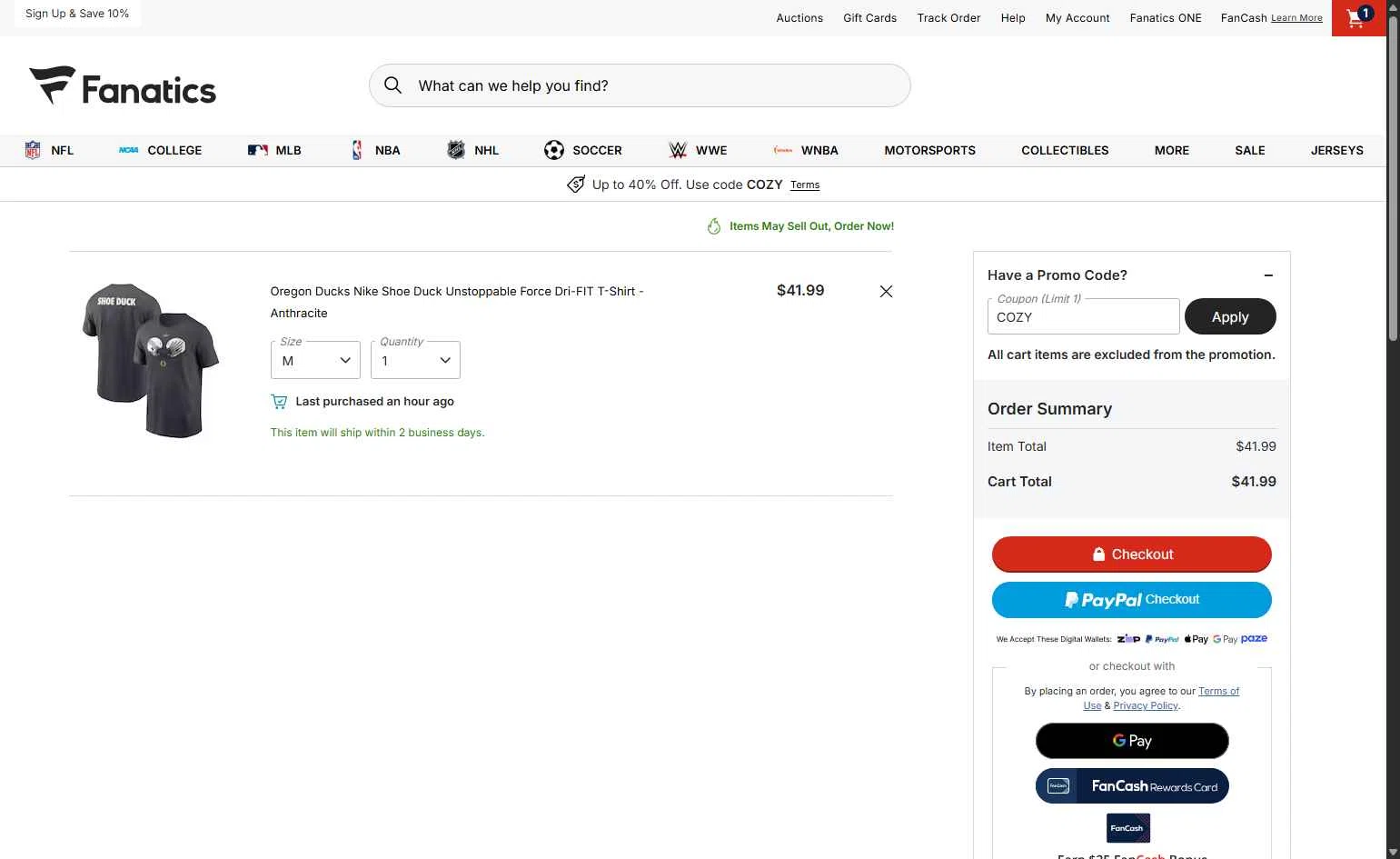The height and width of the screenshot is (859, 1400).
Task: Open the WNBA menu
Action: (819, 150)
